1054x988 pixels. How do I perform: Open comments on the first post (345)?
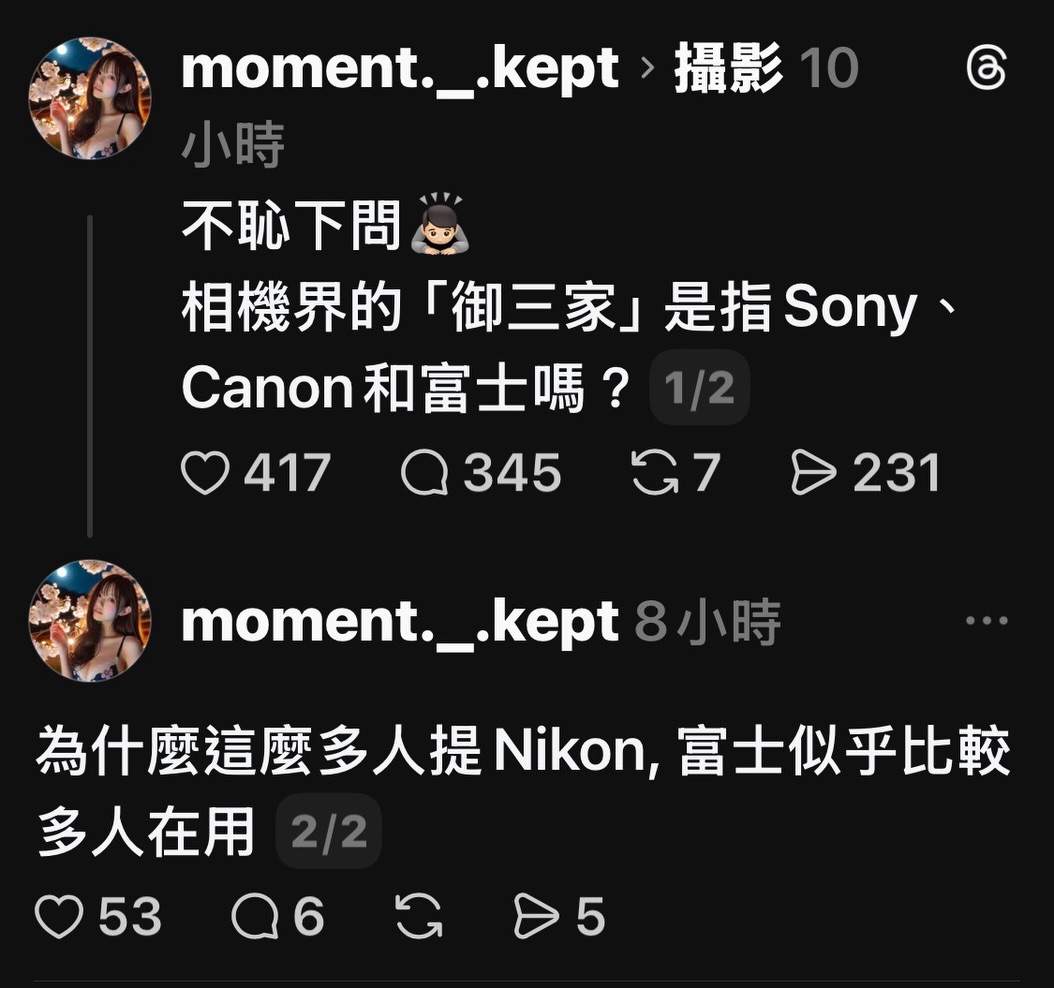[425, 473]
